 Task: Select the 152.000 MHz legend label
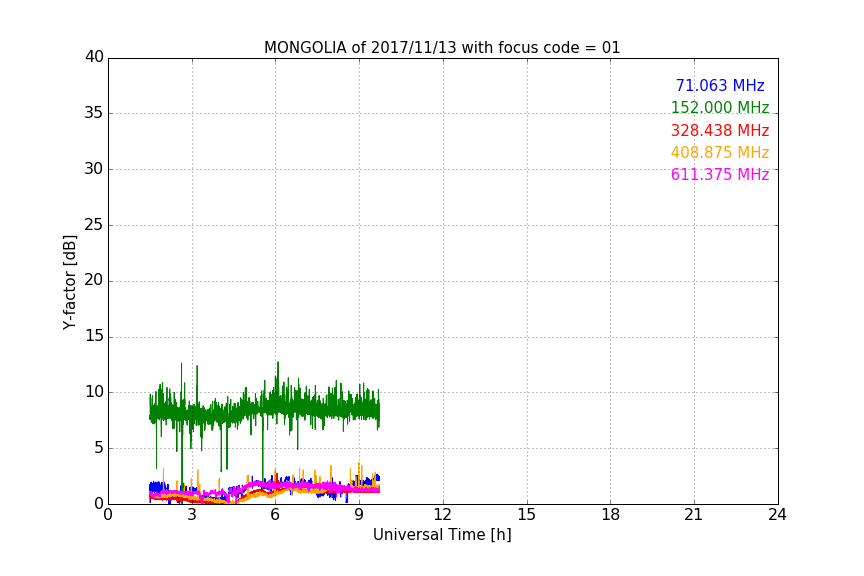720,108
